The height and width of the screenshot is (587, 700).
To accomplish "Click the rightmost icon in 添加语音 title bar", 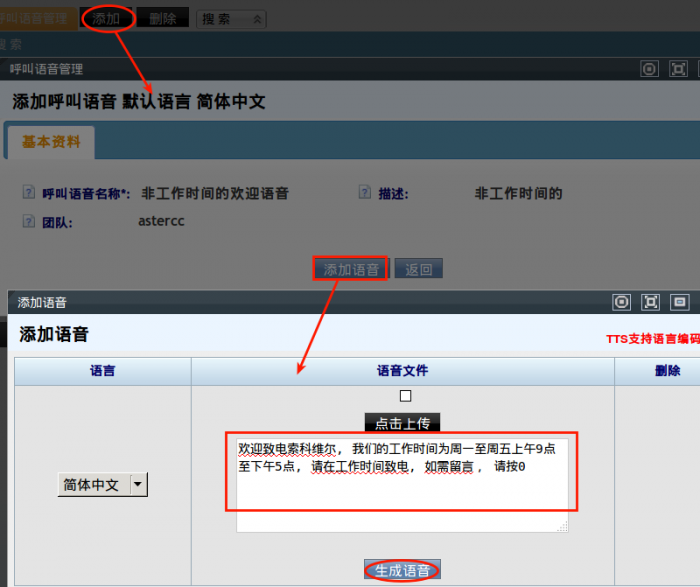I will click(680, 302).
